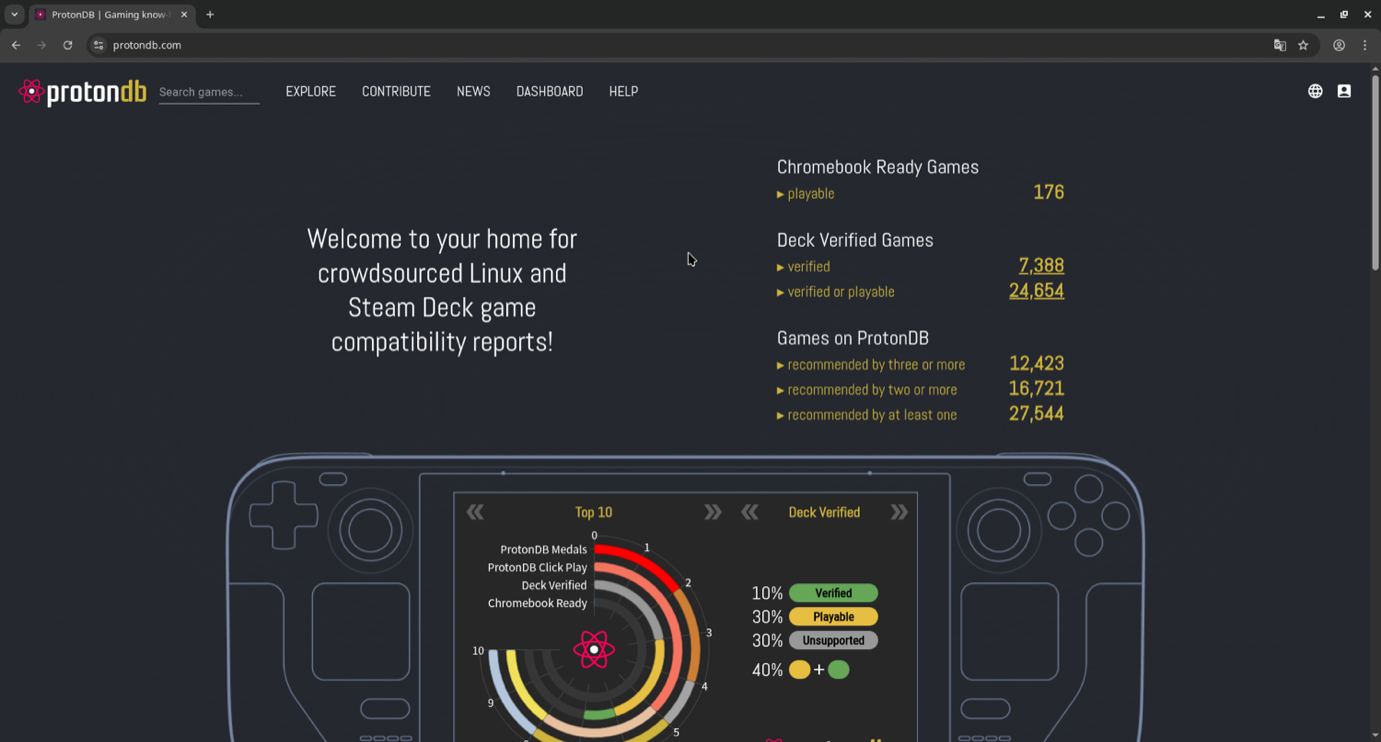
Task: Open a new browser tab
Action: pos(210,15)
